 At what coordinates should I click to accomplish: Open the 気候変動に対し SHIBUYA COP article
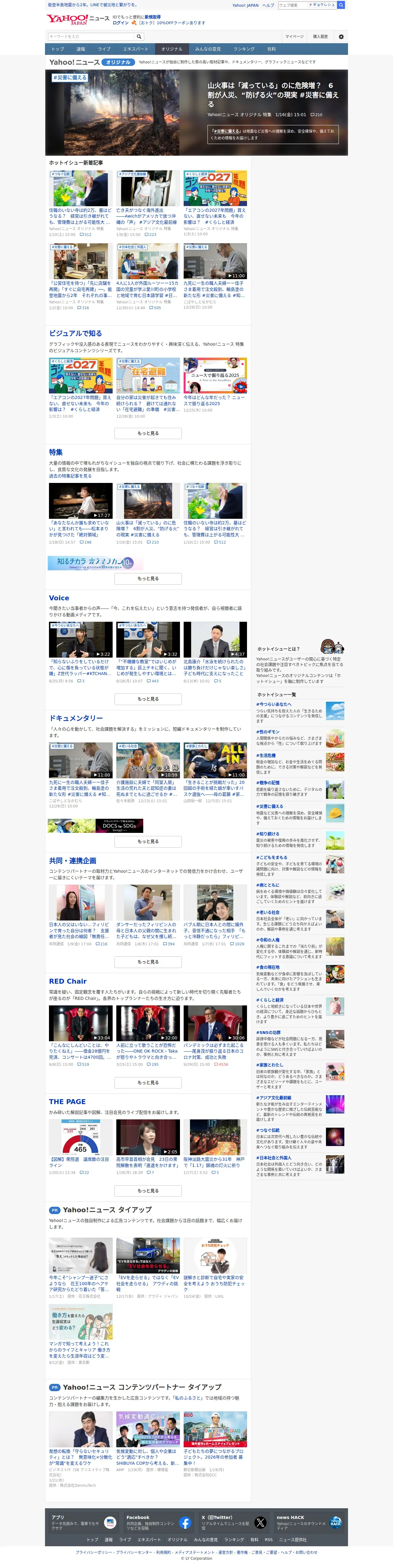[148, 1429]
